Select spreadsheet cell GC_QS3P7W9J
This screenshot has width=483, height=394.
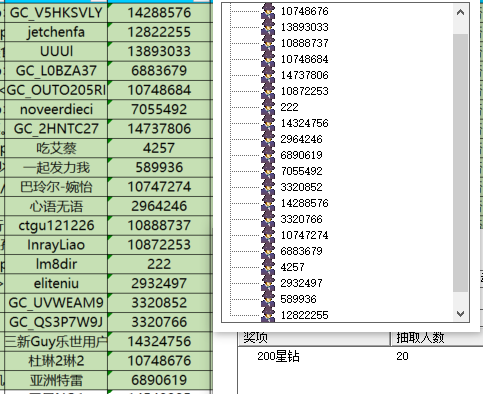click(x=56, y=322)
